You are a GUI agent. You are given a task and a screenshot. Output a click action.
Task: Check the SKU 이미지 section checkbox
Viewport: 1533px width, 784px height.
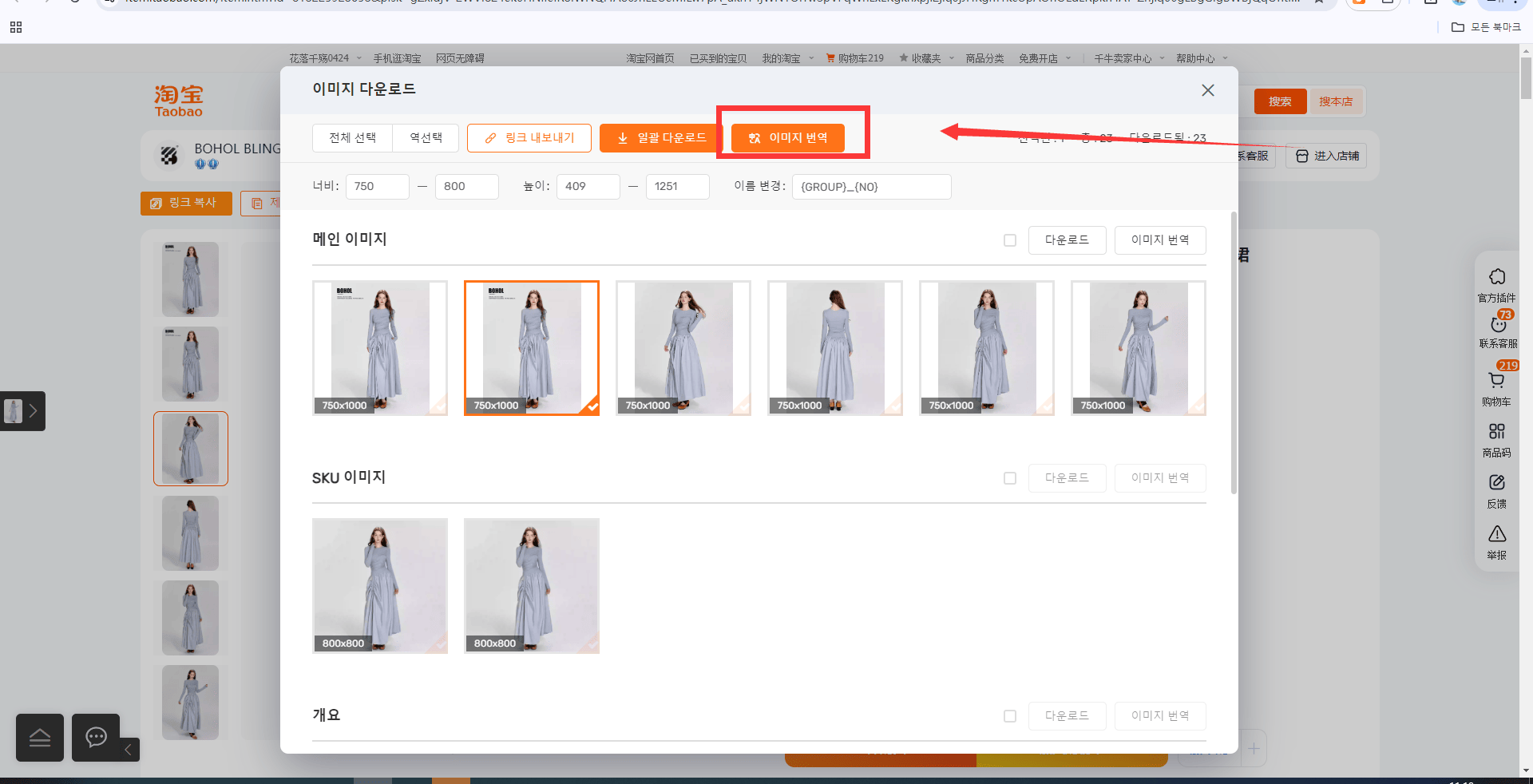[1010, 478]
